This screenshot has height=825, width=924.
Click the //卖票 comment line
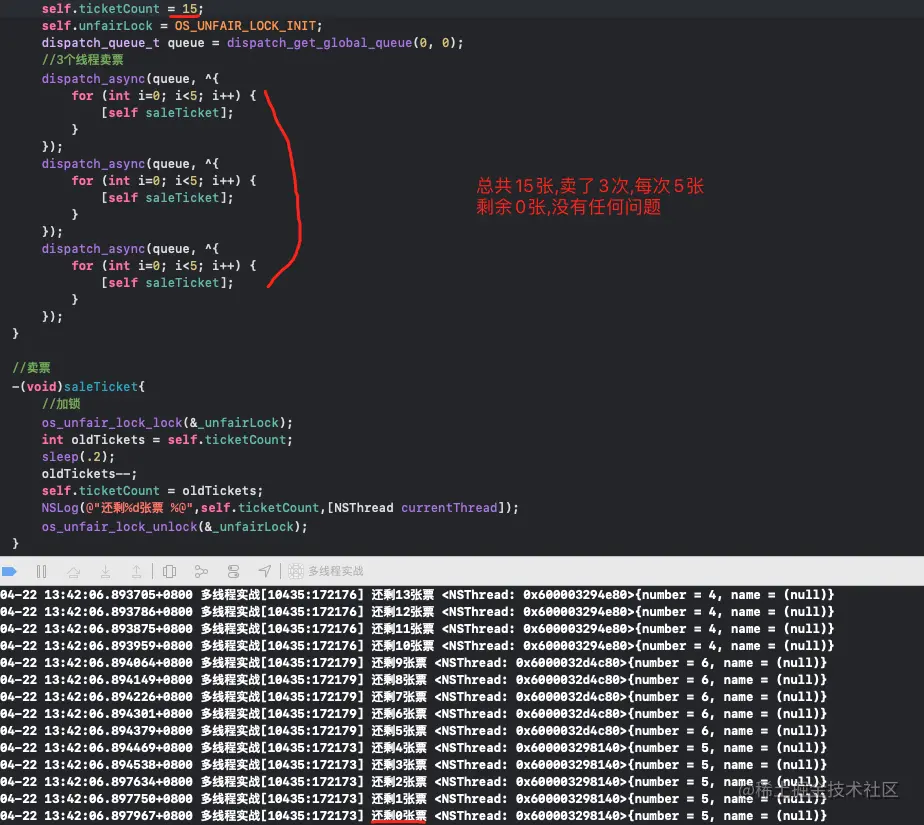pyautogui.click(x=31, y=368)
